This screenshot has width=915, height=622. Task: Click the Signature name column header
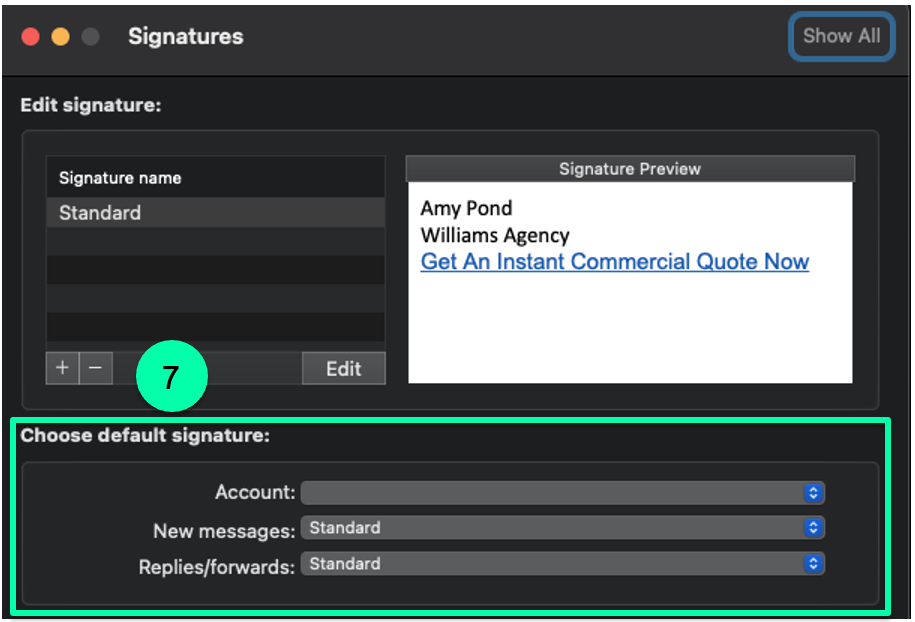(x=215, y=177)
